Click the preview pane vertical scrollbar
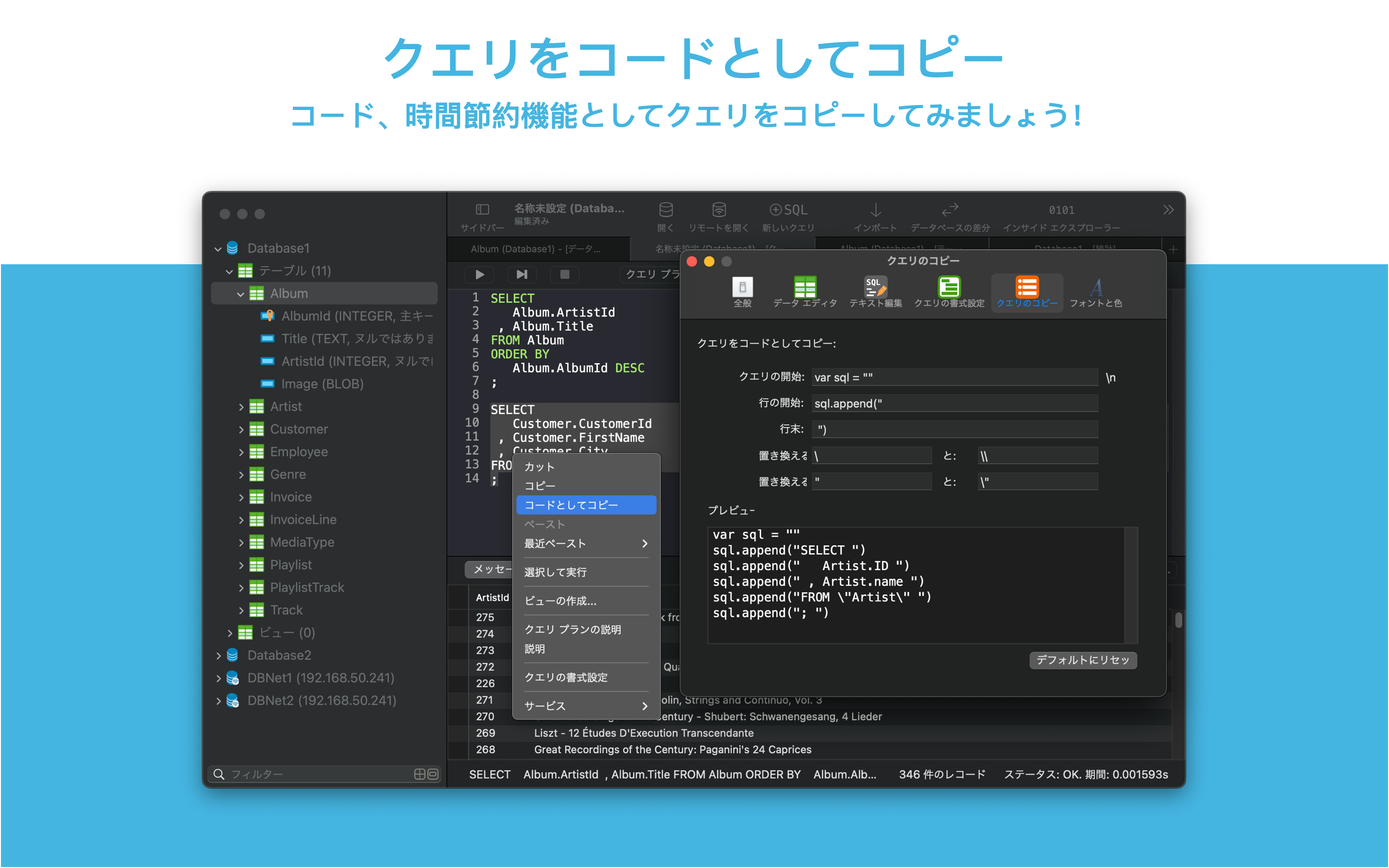This screenshot has height=868, width=1389. (x=1130, y=584)
